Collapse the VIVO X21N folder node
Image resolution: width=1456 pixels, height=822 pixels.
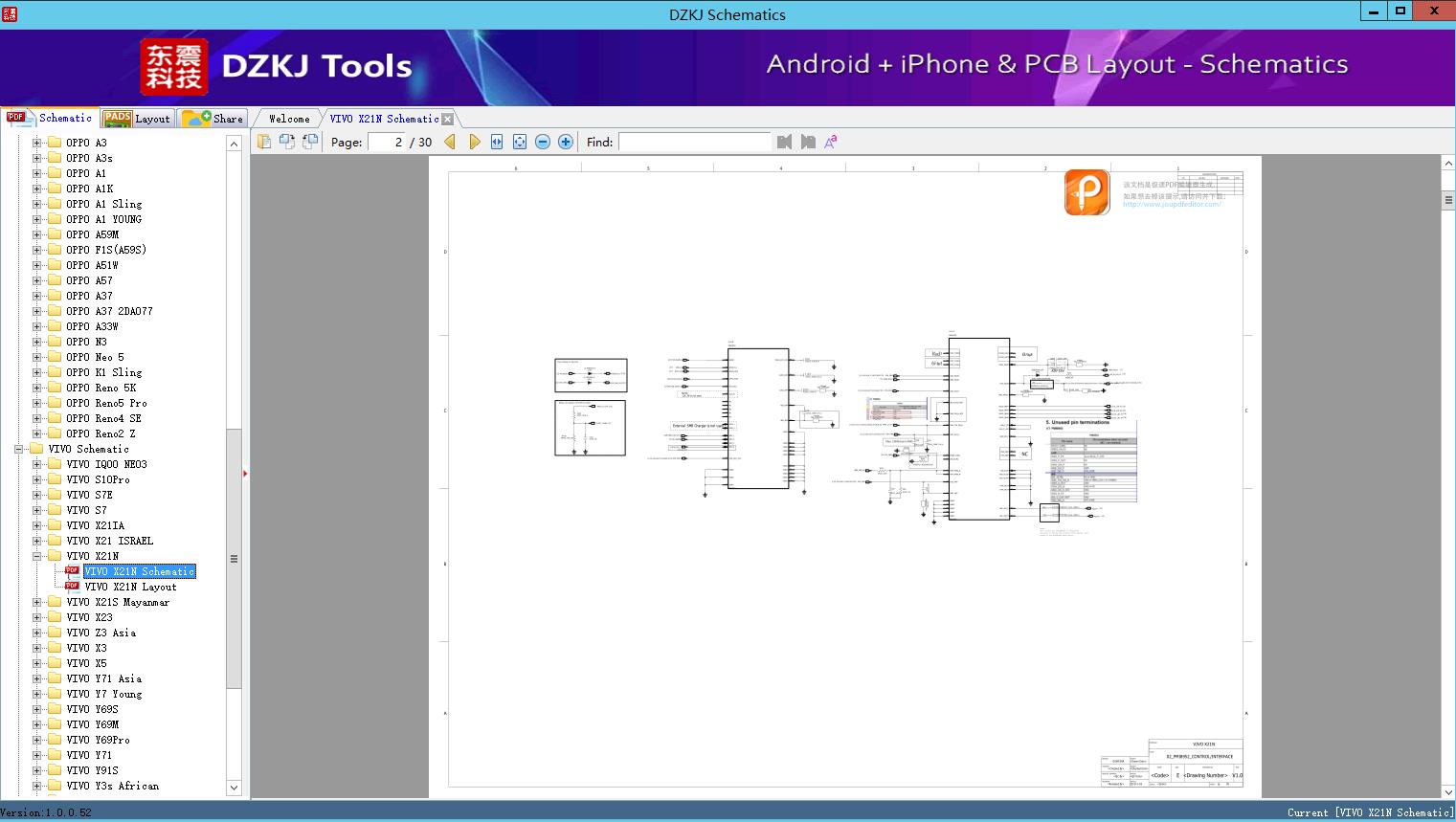(36, 556)
